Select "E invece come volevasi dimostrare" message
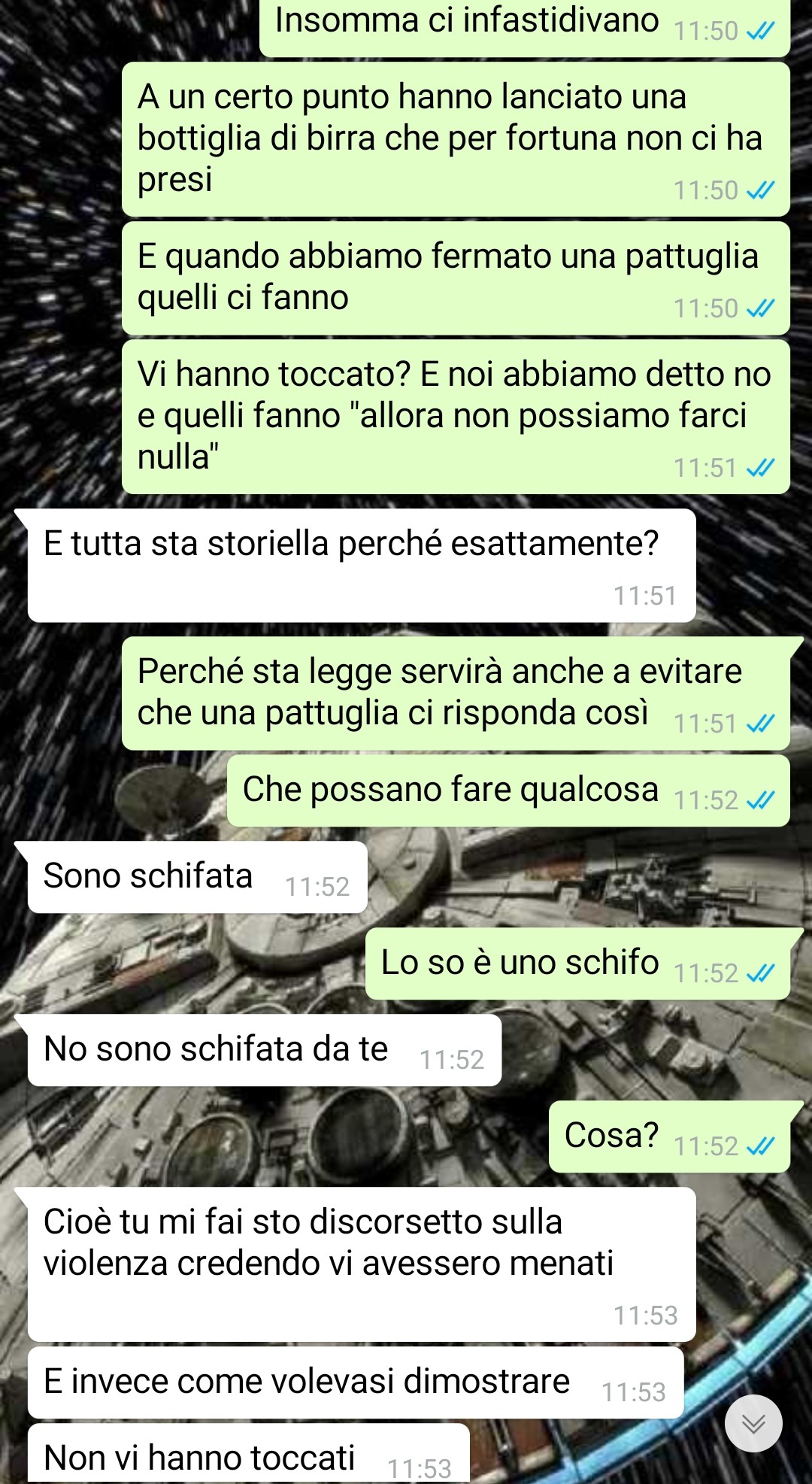The image size is (812, 1484). click(x=356, y=1382)
